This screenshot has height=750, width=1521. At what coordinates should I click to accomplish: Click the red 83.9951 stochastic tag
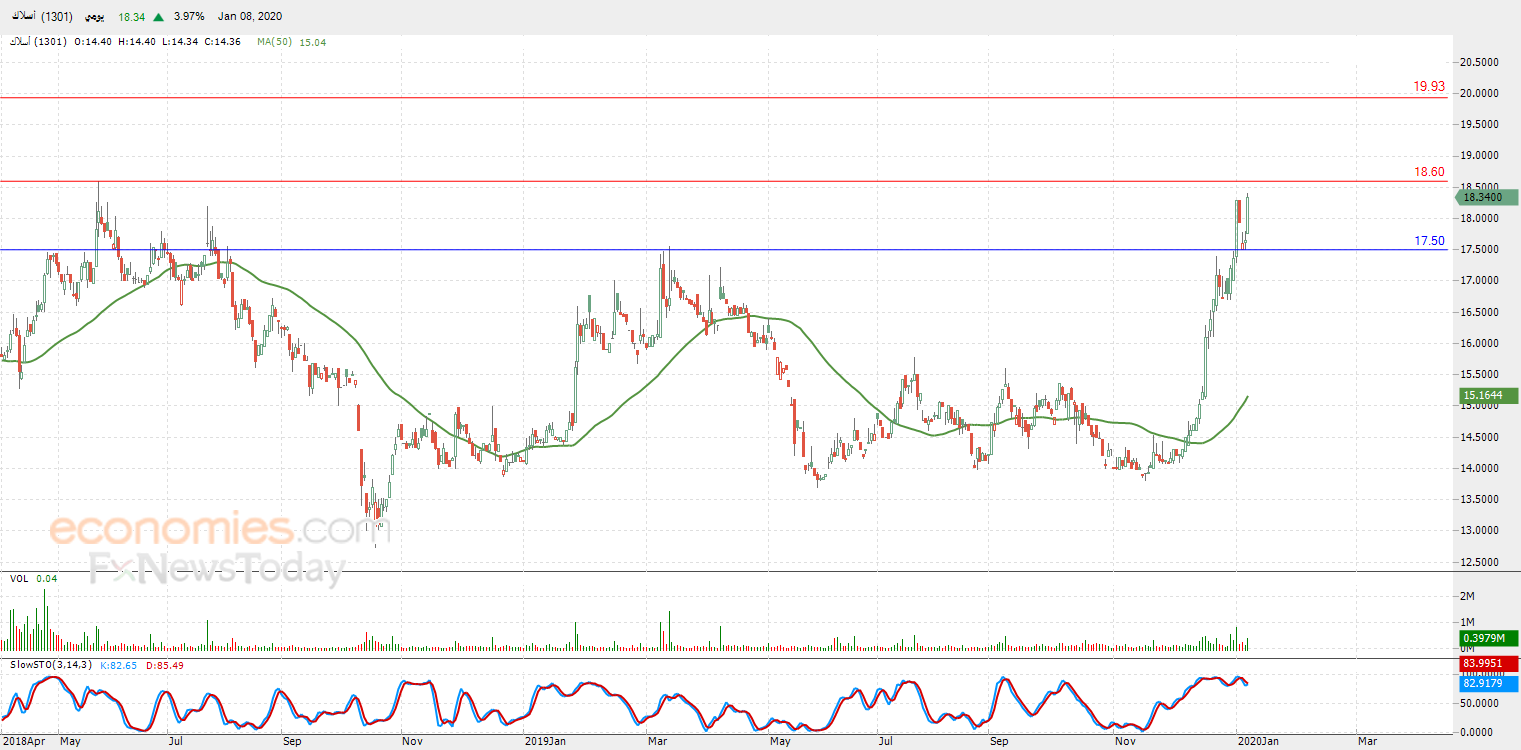pyautogui.click(x=1487, y=665)
